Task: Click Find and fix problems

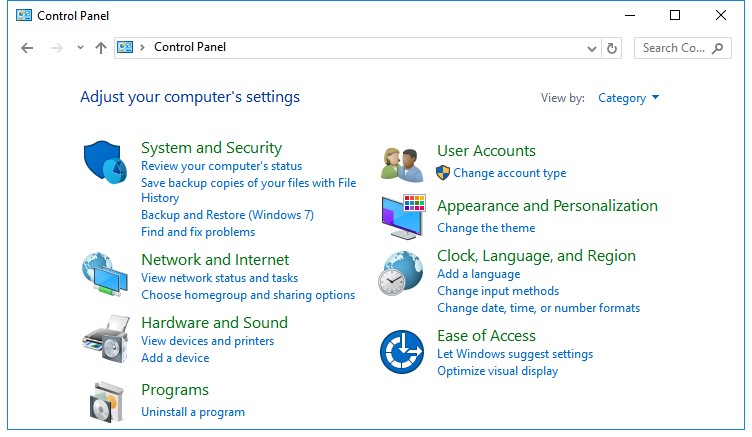Action: tap(198, 232)
